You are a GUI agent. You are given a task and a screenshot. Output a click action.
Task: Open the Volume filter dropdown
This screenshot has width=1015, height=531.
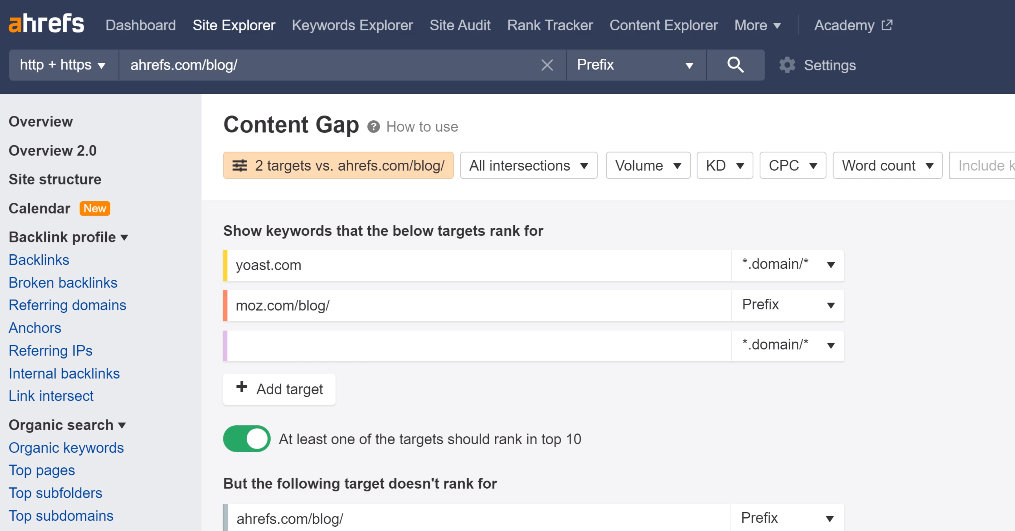tap(648, 166)
